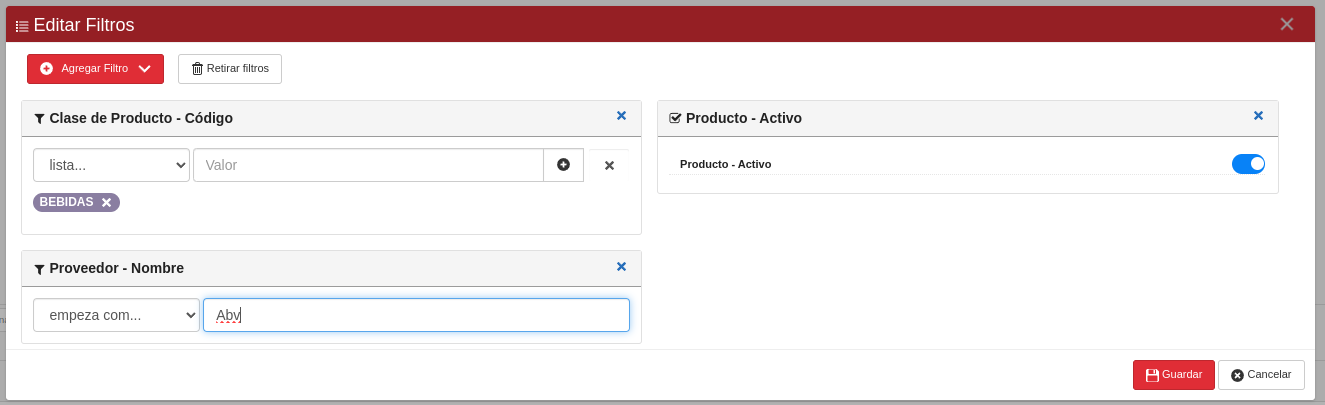Open the empeza com... operator dropdown
Viewport: 1325px width, 405px height.
116,315
